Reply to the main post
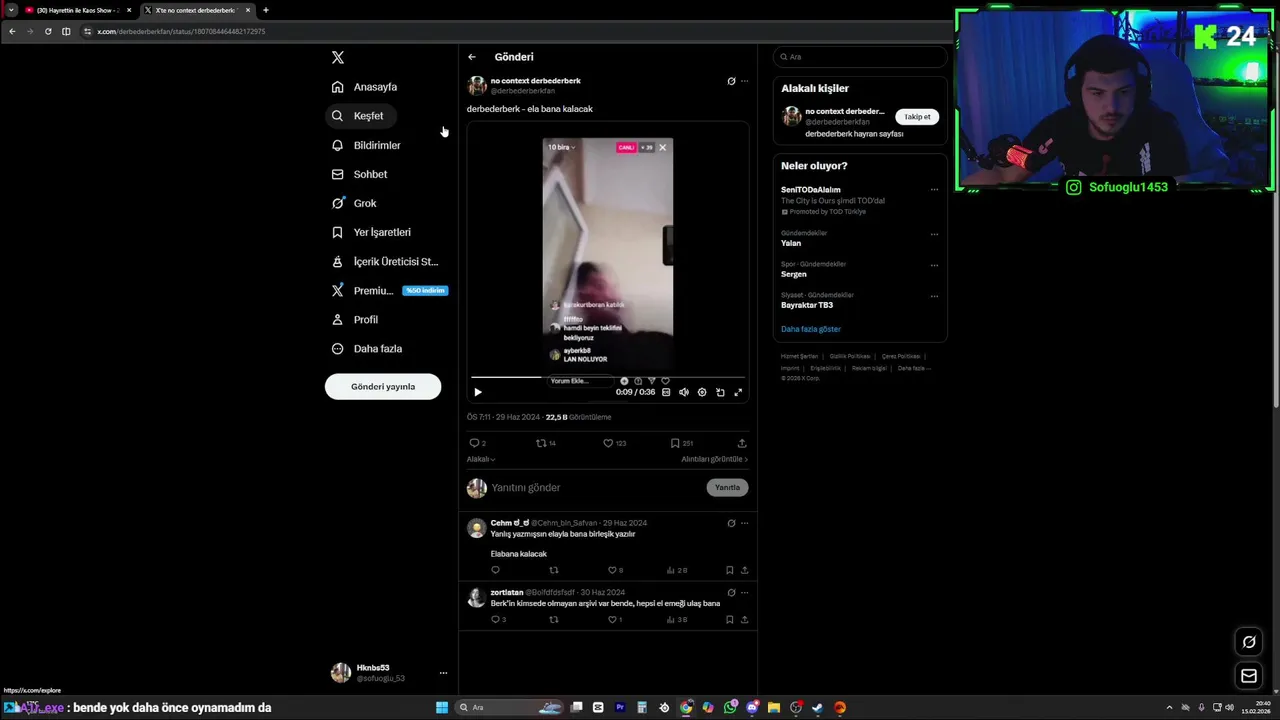 477,443
